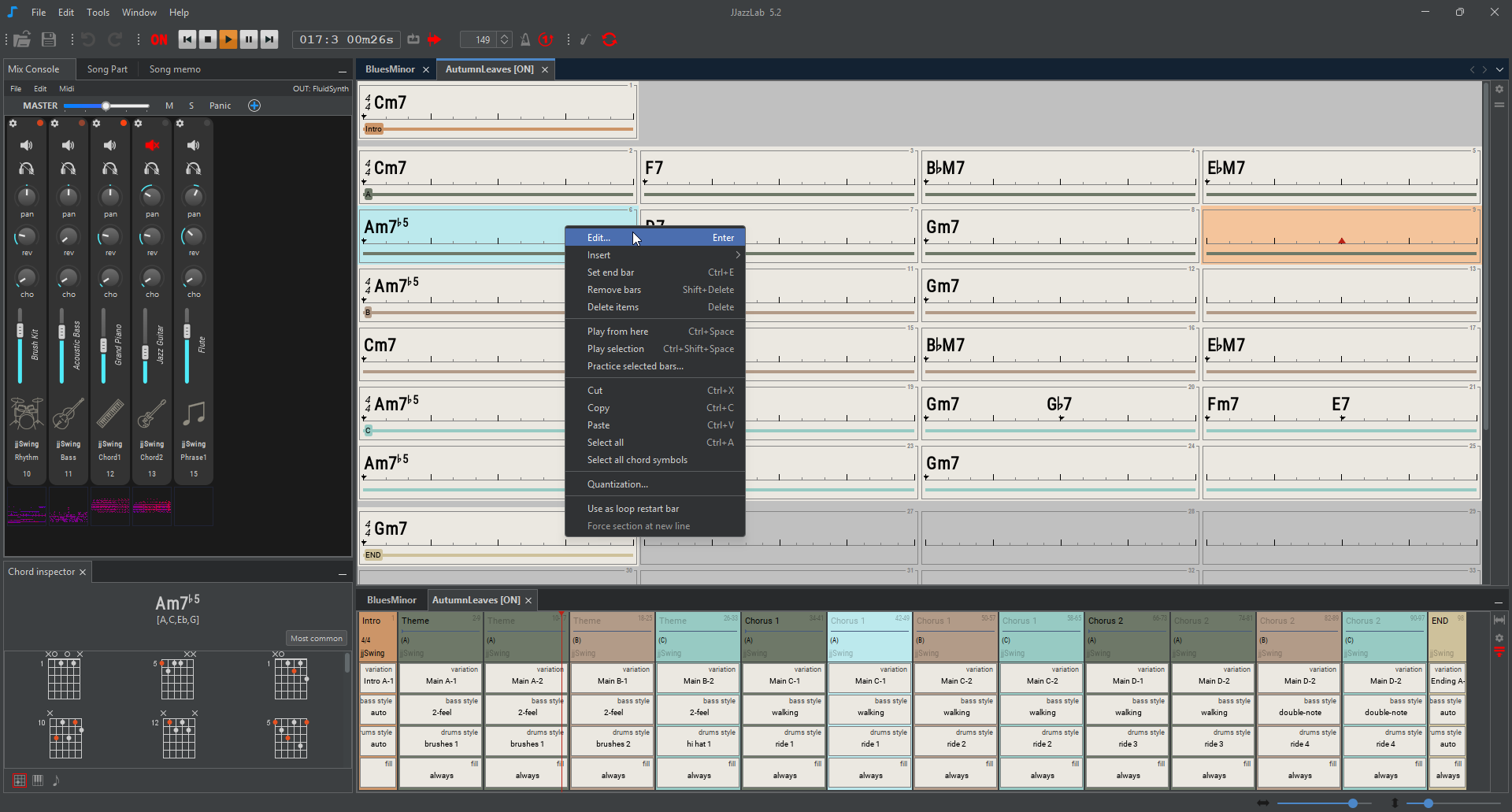Toggle solo headphones on Flute channel

(x=194, y=169)
